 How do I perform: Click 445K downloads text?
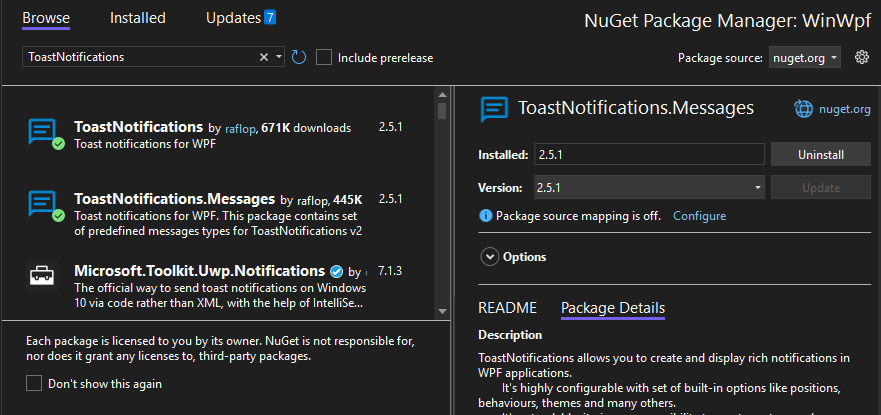tap(348, 199)
